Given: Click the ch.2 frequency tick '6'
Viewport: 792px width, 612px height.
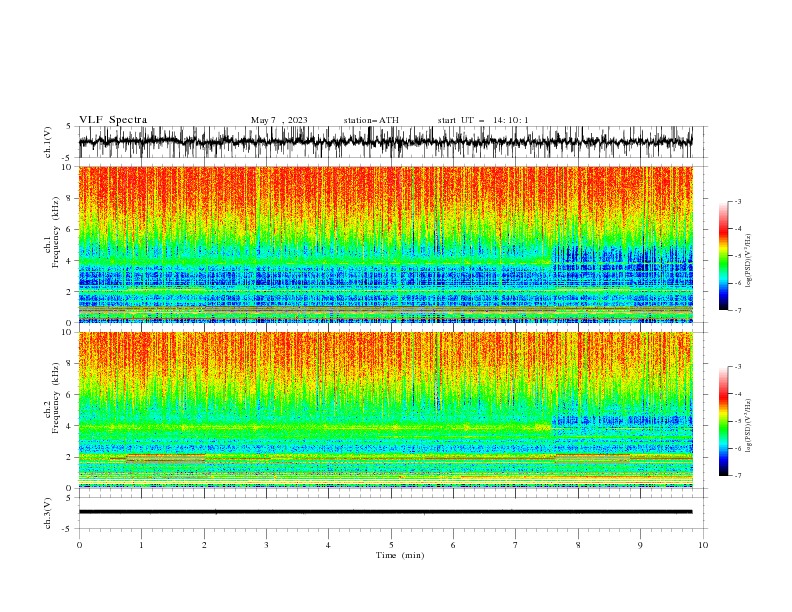Looking at the screenshot, I should click(70, 395).
